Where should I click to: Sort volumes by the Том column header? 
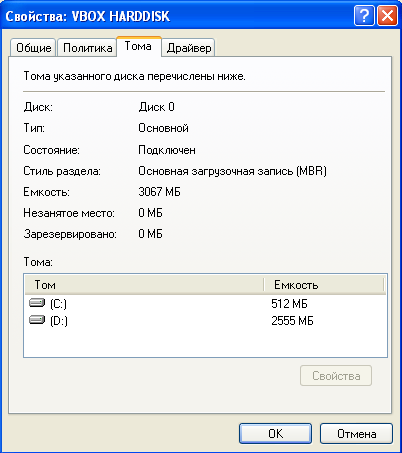(x=144, y=285)
